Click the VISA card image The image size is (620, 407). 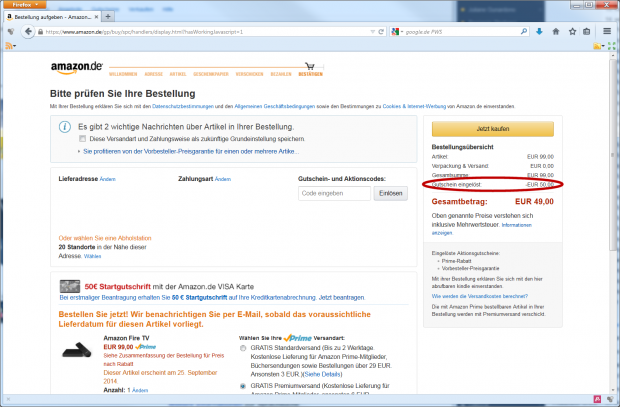70,286
